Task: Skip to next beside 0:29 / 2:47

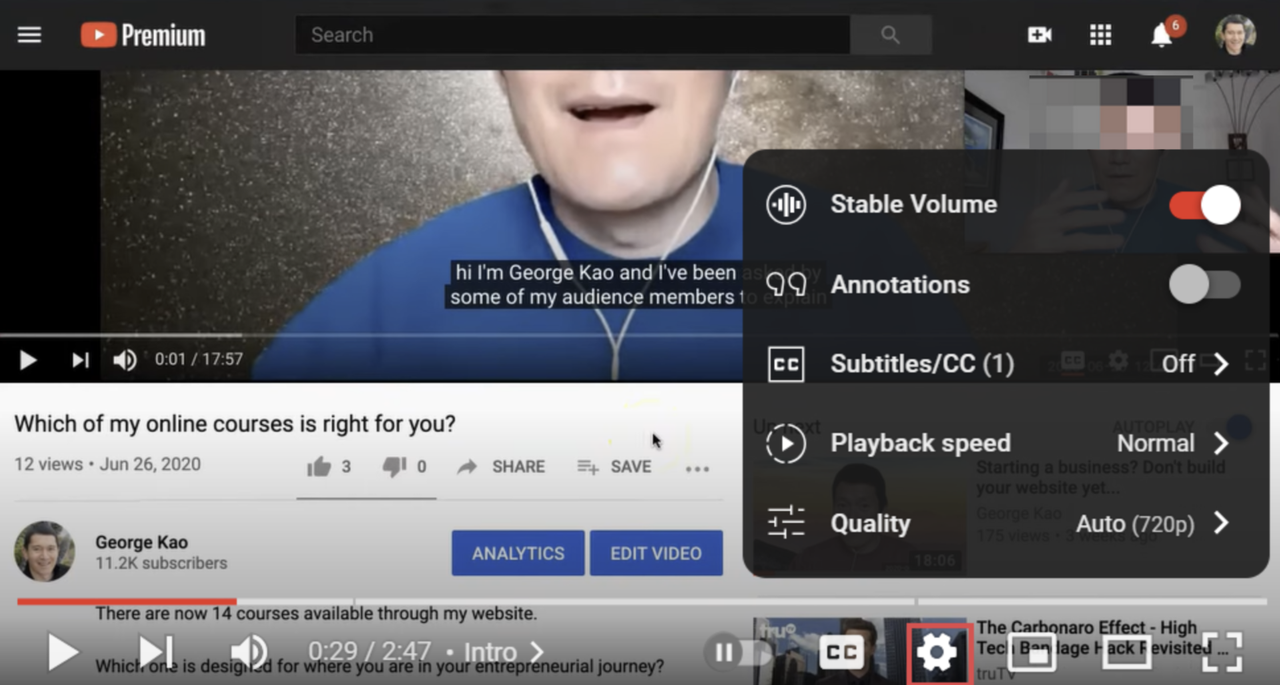Action: (156, 653)
